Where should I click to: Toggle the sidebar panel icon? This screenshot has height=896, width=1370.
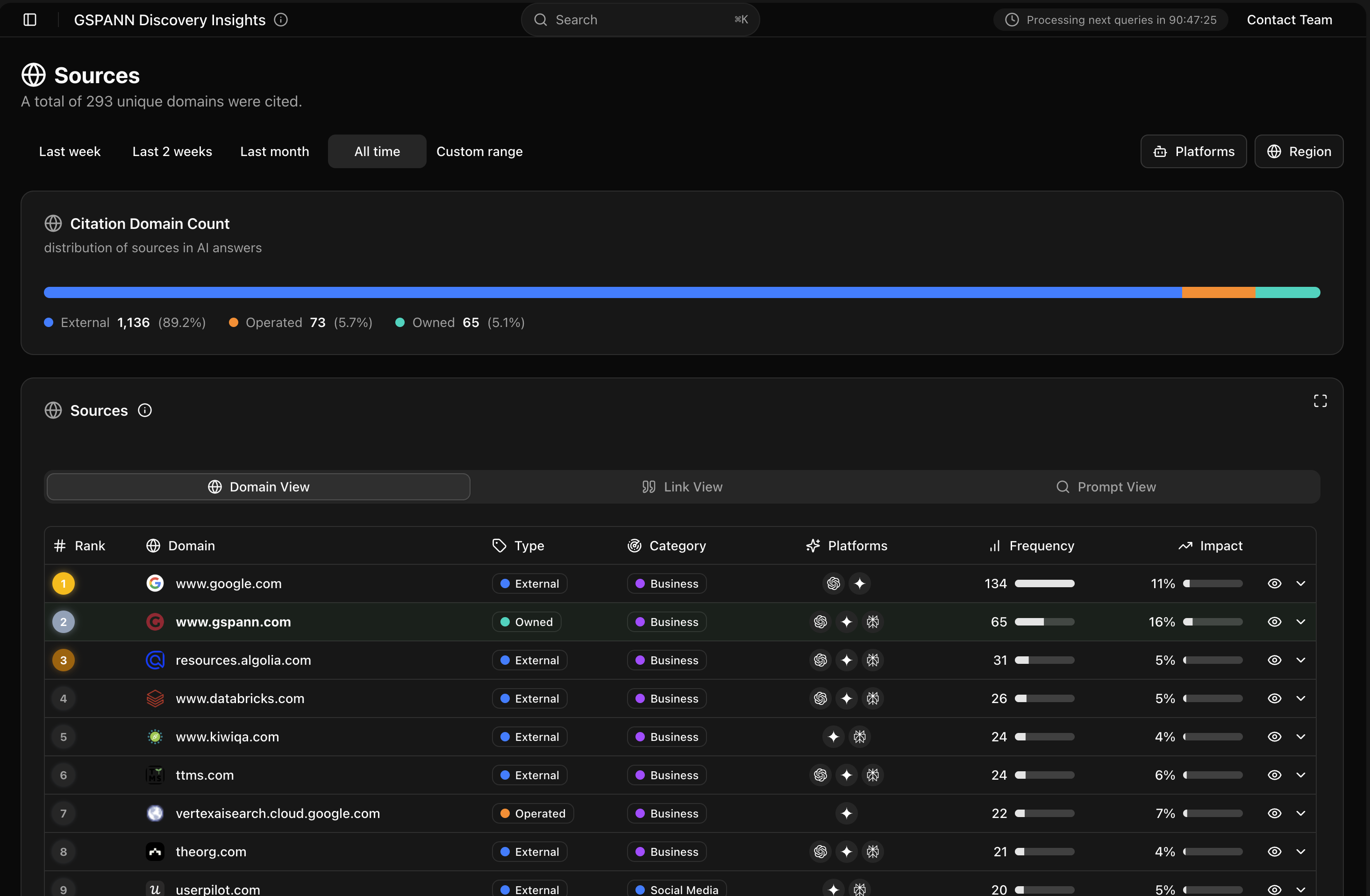[x=30, y=20]
